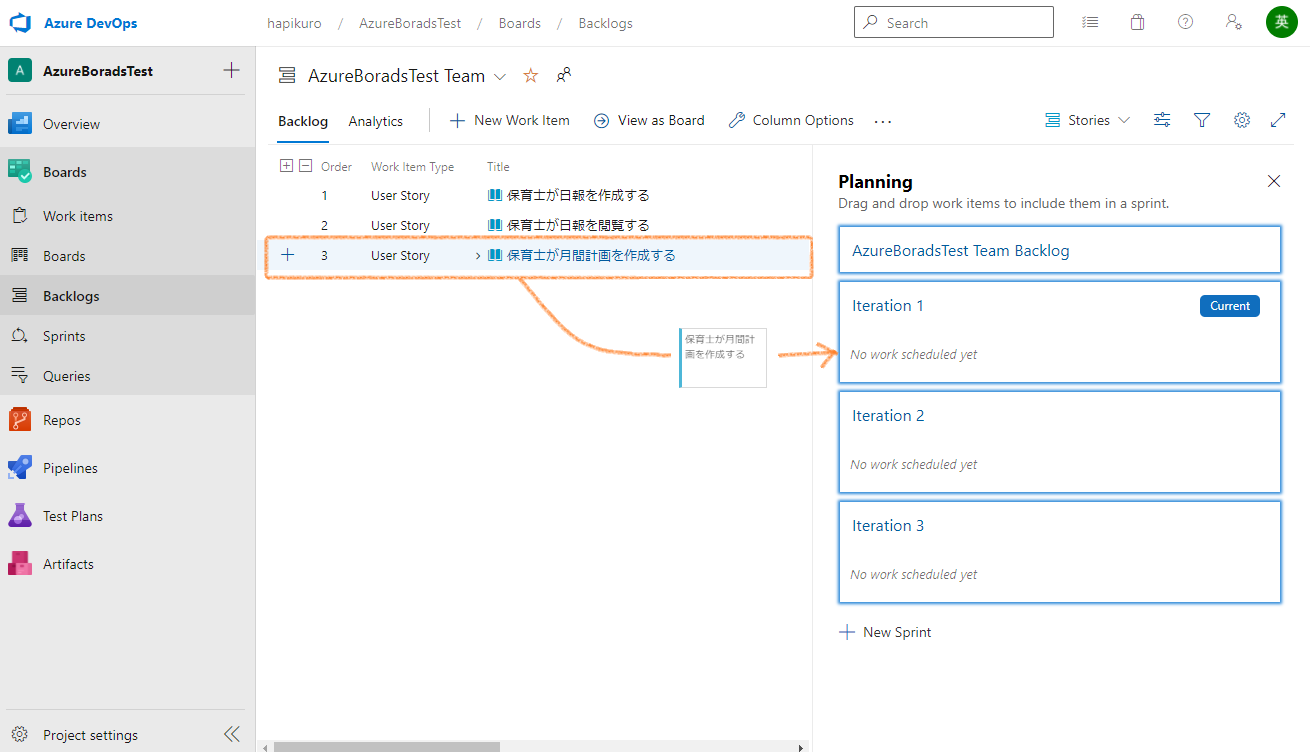Image resolution: width=1310 pixels, height=752 pixels.
Task: Click the Boards breadcrumb link
Action: coord(520,23)
